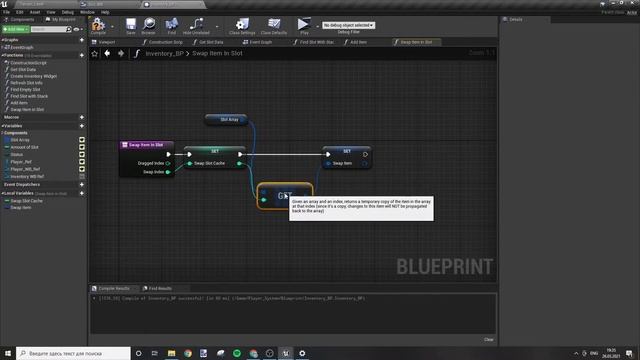640x360 pixels.
Task: Add a new graph with the plus icon
Action: click(82, 40)
